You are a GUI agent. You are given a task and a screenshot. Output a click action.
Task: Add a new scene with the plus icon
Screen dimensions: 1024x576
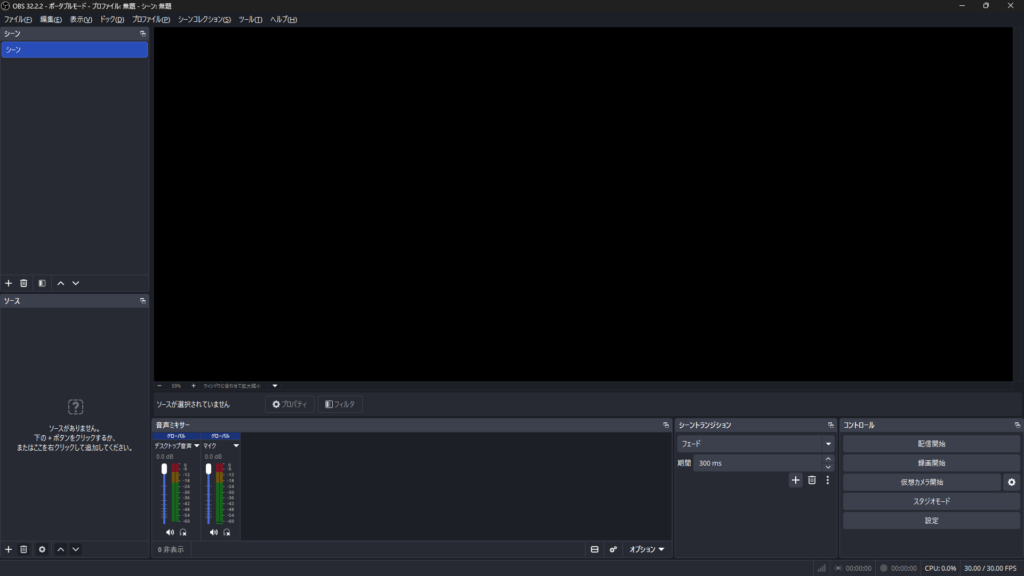[x=8, y=283]
